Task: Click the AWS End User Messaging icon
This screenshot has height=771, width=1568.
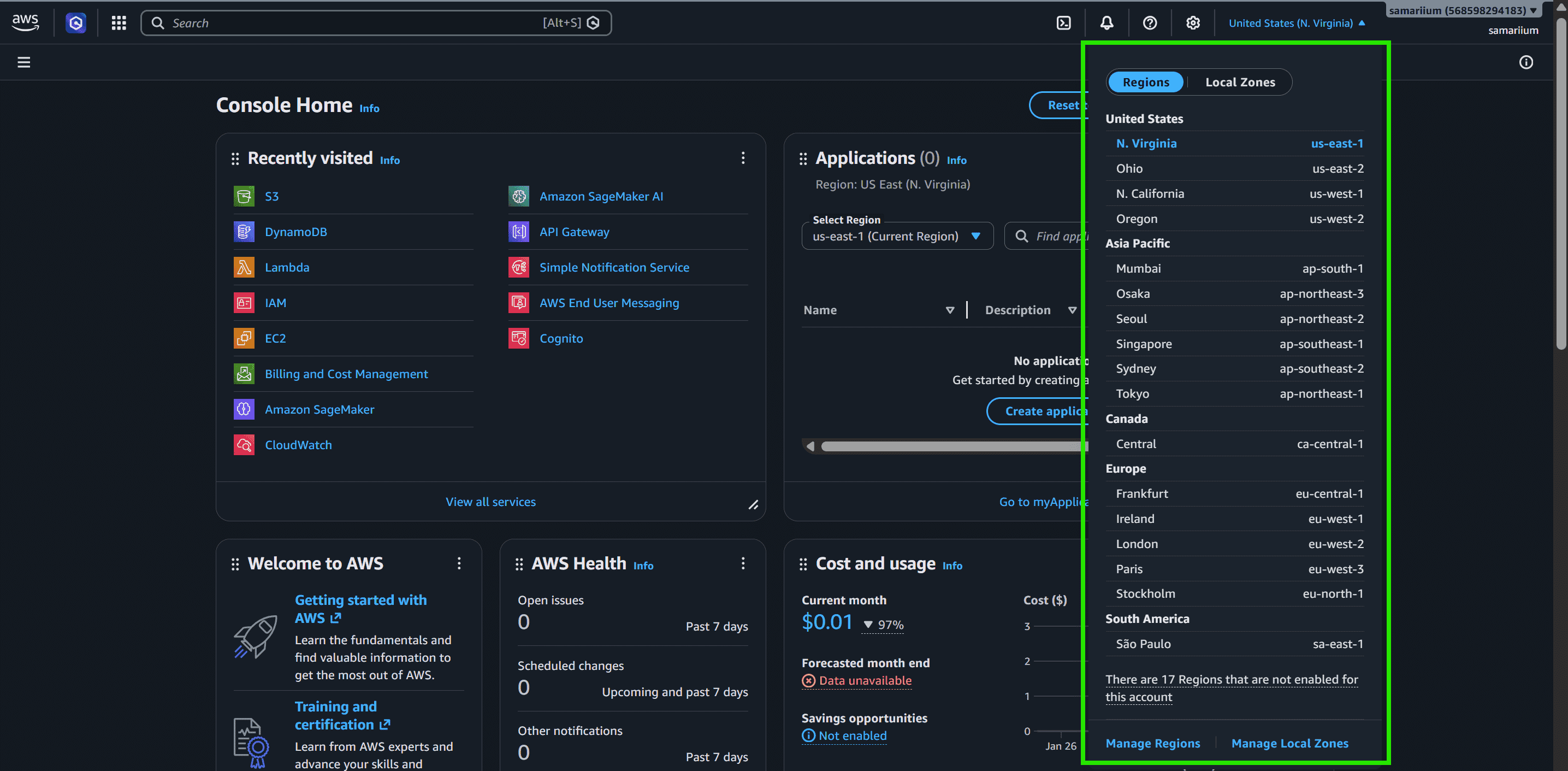Action: point(519,303)
